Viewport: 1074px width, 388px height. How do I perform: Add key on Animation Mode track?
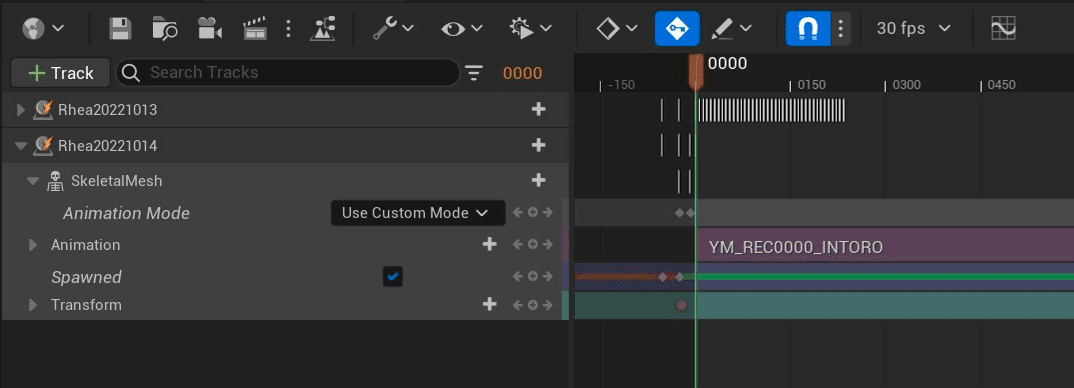point(533,213)
